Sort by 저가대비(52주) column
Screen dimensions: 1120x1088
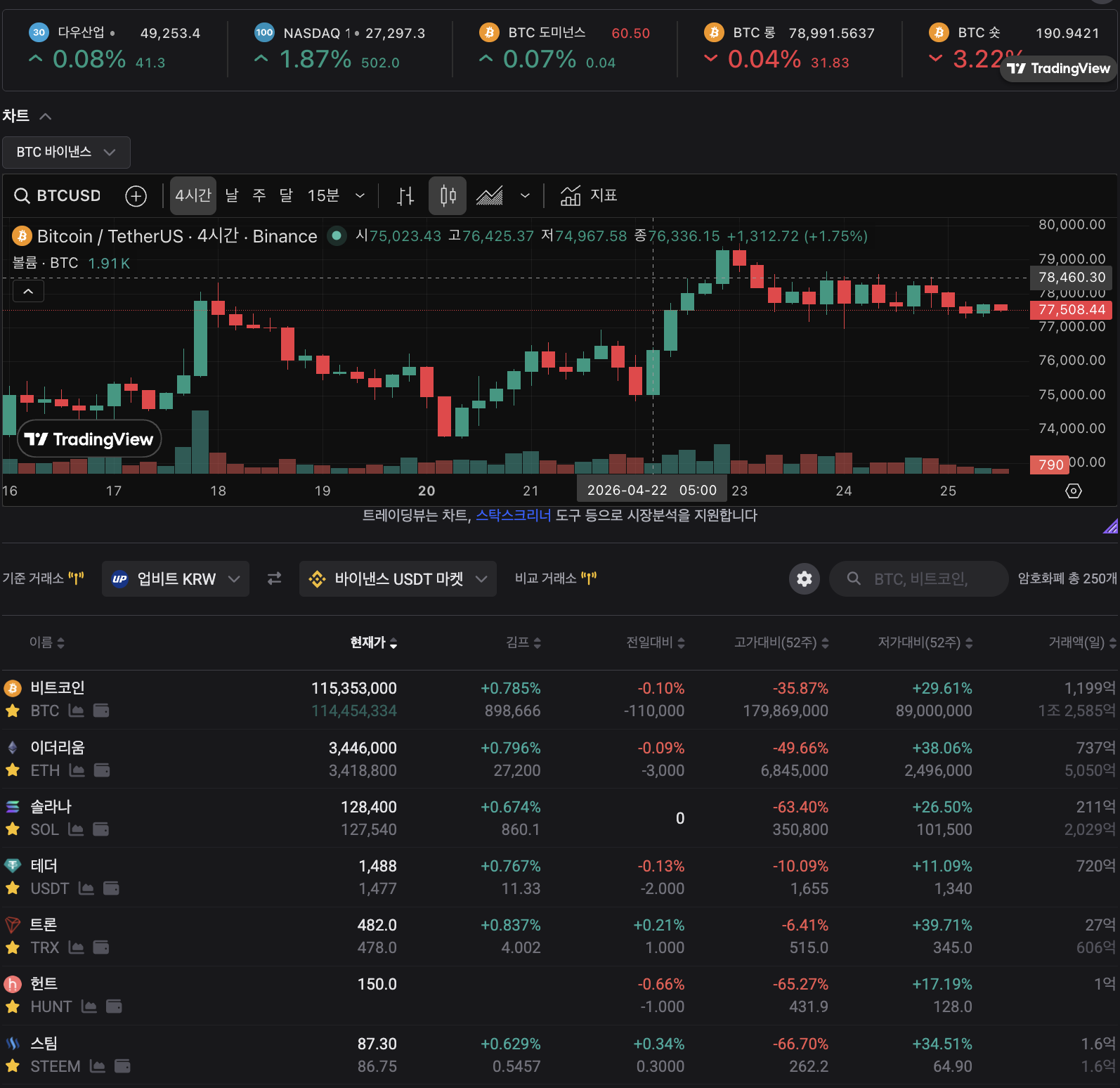[x=925, y=642]
